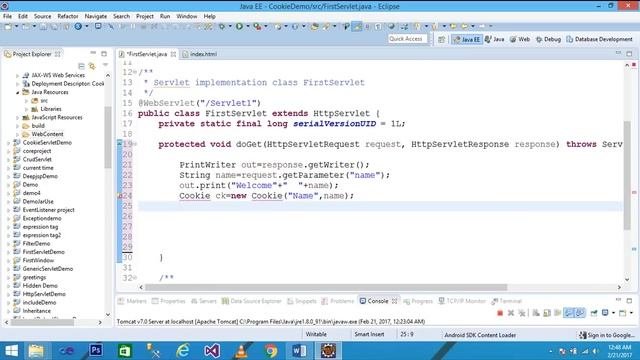Collapse all in Project Explorer
Screen dimensions: 640x360
pyautogui.click(x=81, y=66)
